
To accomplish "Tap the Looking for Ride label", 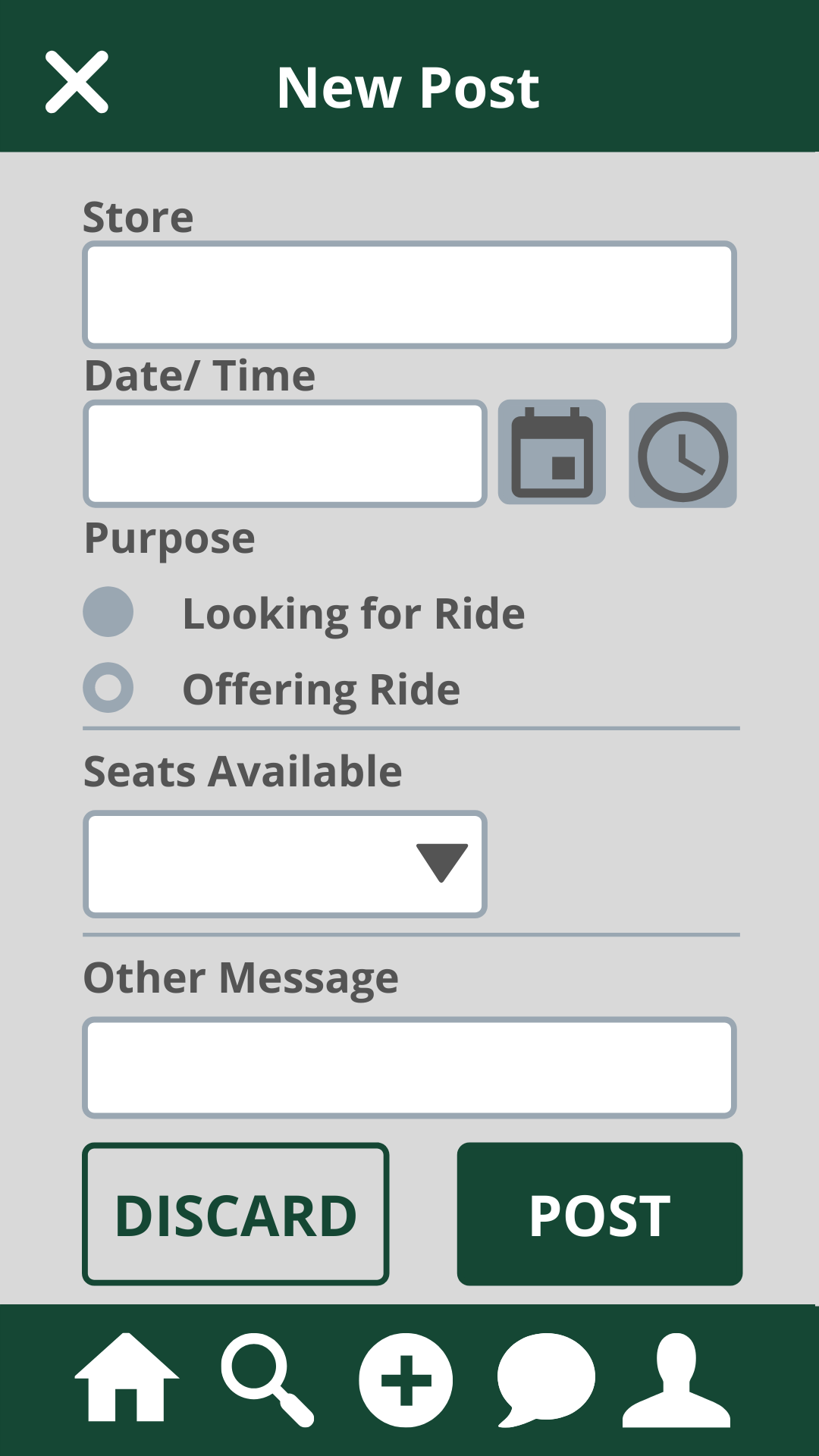I will pyautogui.click(x=353, y=613).
